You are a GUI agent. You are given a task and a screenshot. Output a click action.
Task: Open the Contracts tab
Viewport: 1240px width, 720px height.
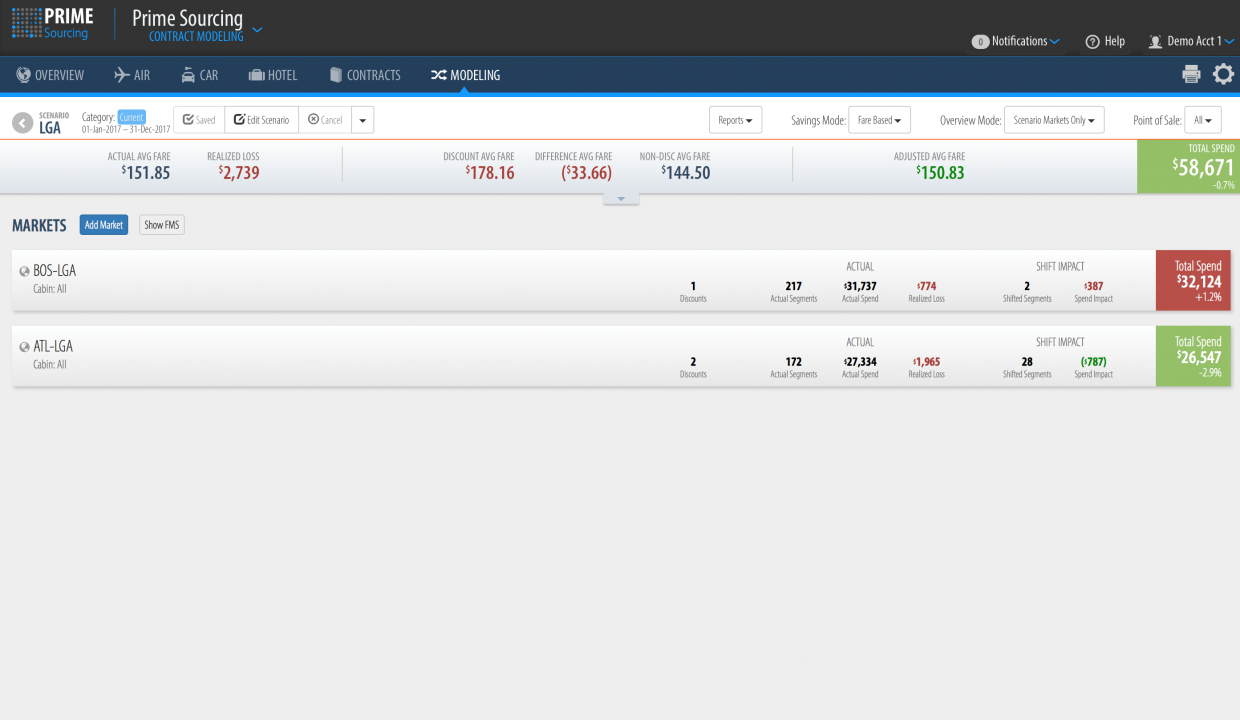365,75
